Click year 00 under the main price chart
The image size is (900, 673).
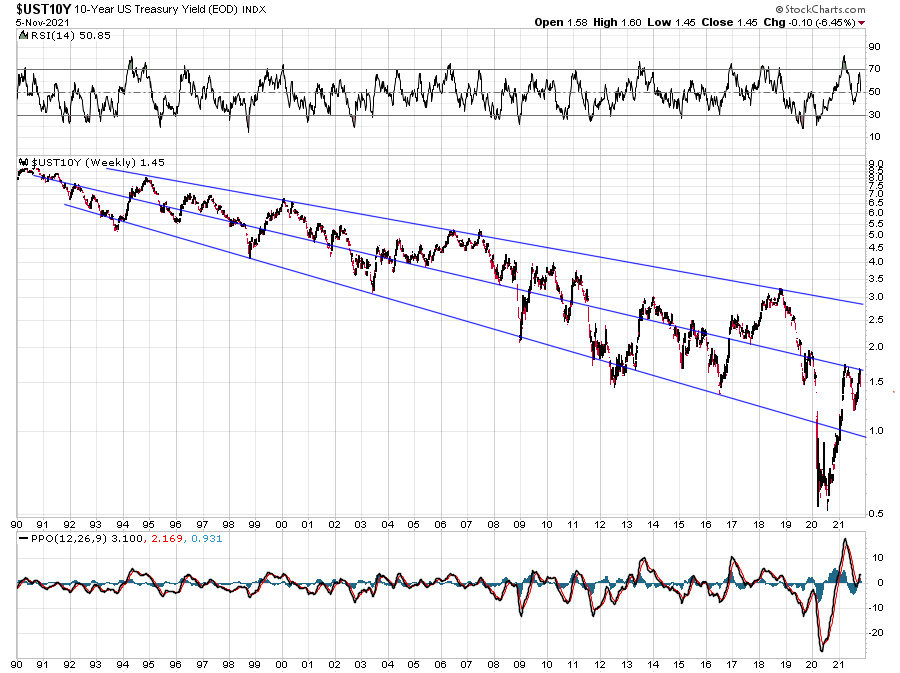[x=281, y=524]
